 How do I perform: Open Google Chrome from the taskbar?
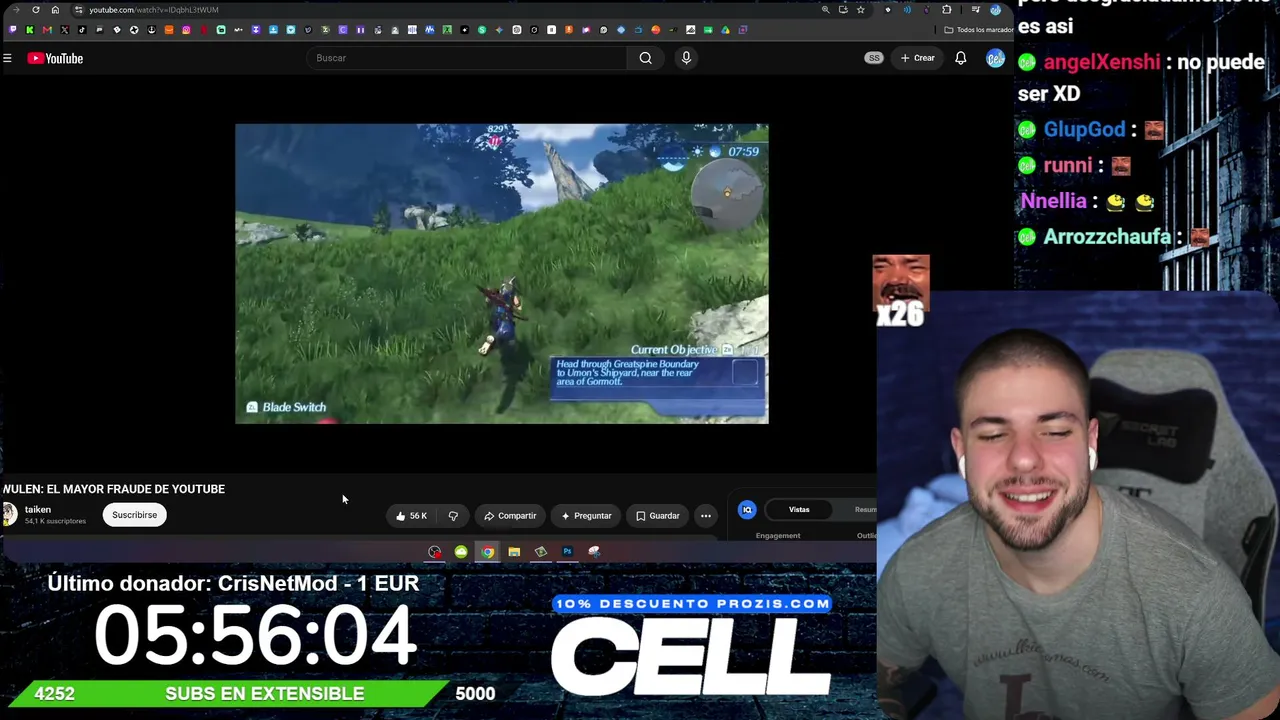point(487,552)
